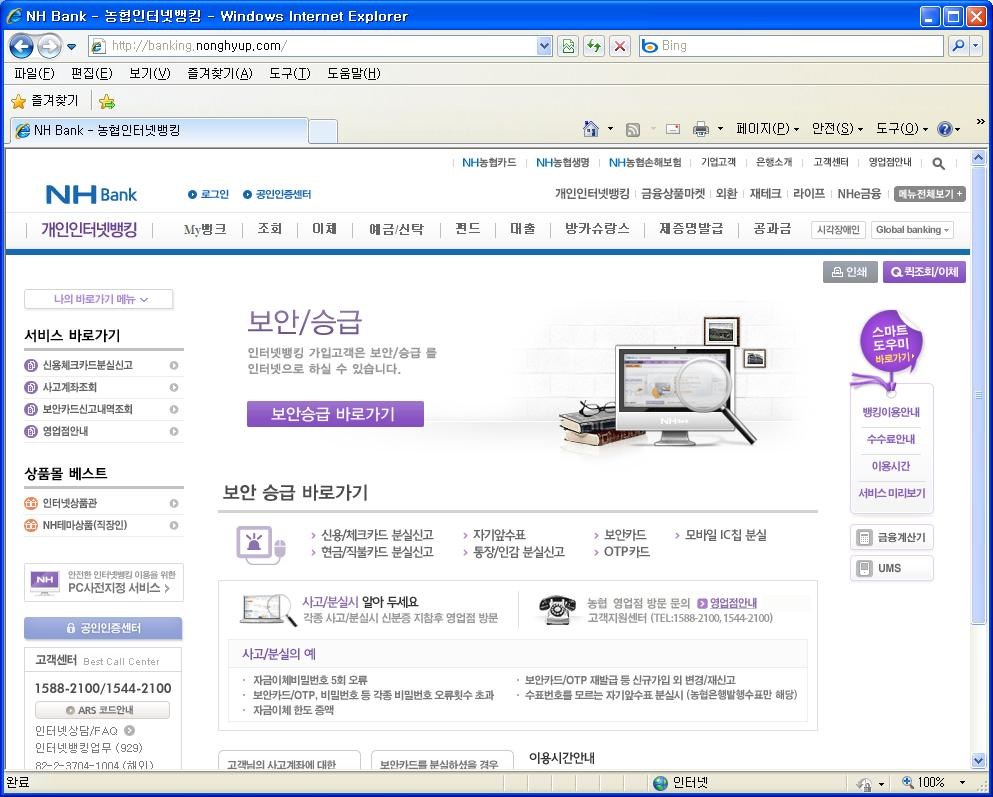Screen dimensions: 993x797
Task: Click the 신용/체크카드 분실신고 link
Action: [377, 535]
